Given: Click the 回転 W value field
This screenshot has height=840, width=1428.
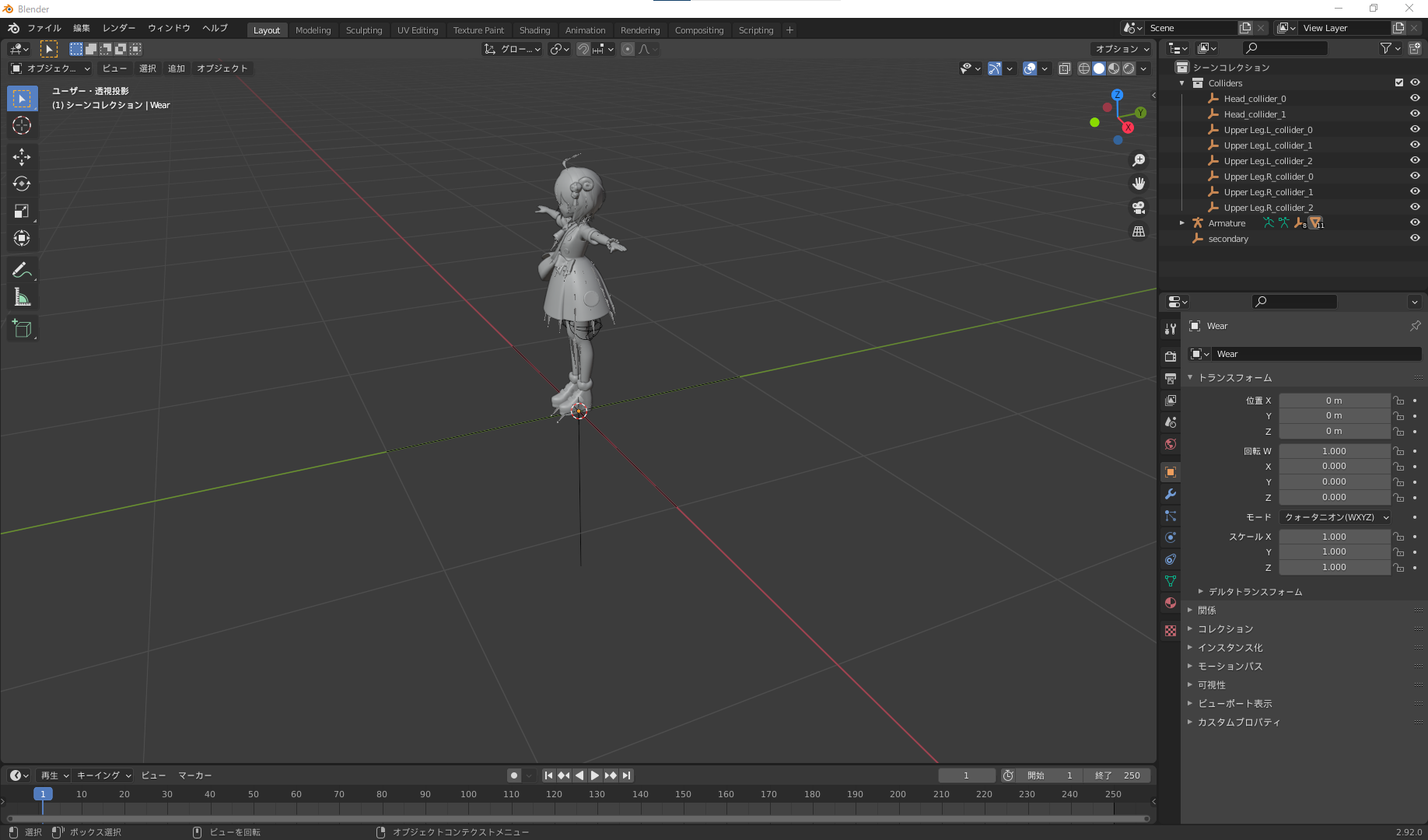Looking at the screenshot, I should (x=1335, y=451).
